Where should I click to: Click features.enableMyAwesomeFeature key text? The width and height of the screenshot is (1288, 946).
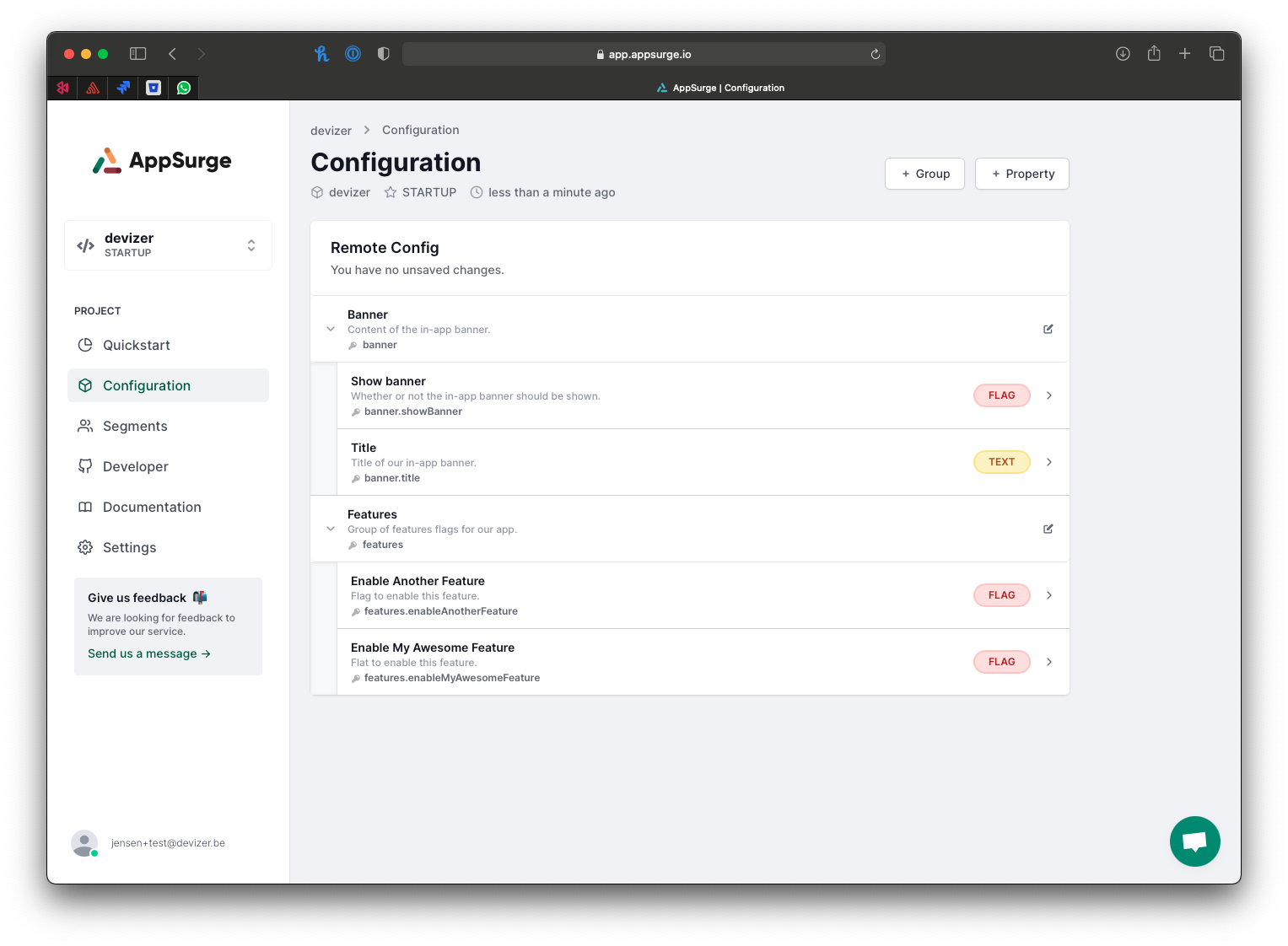click(452, 678)
